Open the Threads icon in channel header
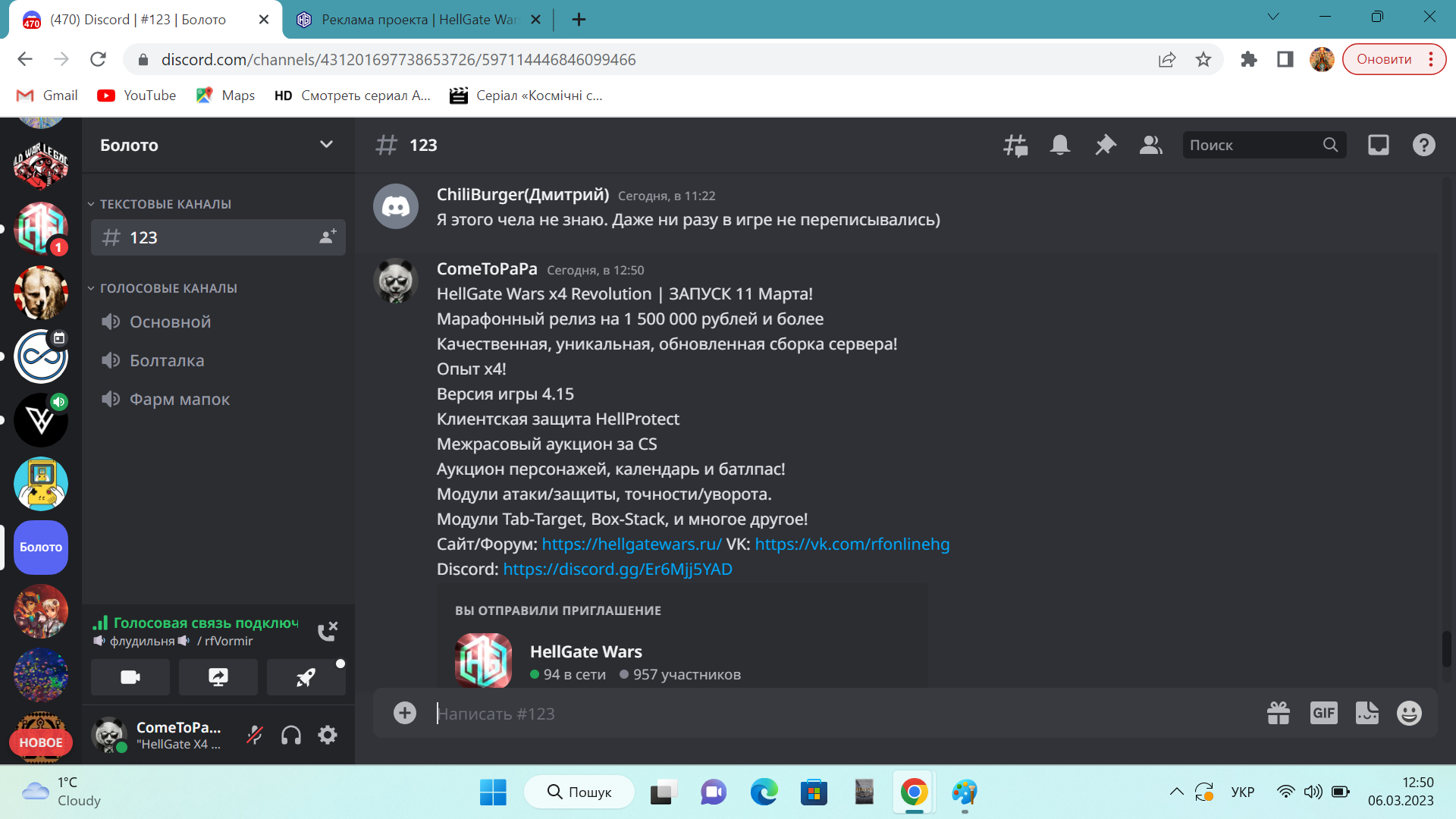The height and width of the screenshot is (819, 1456). pyautogui.click(x=1015, y=145)
